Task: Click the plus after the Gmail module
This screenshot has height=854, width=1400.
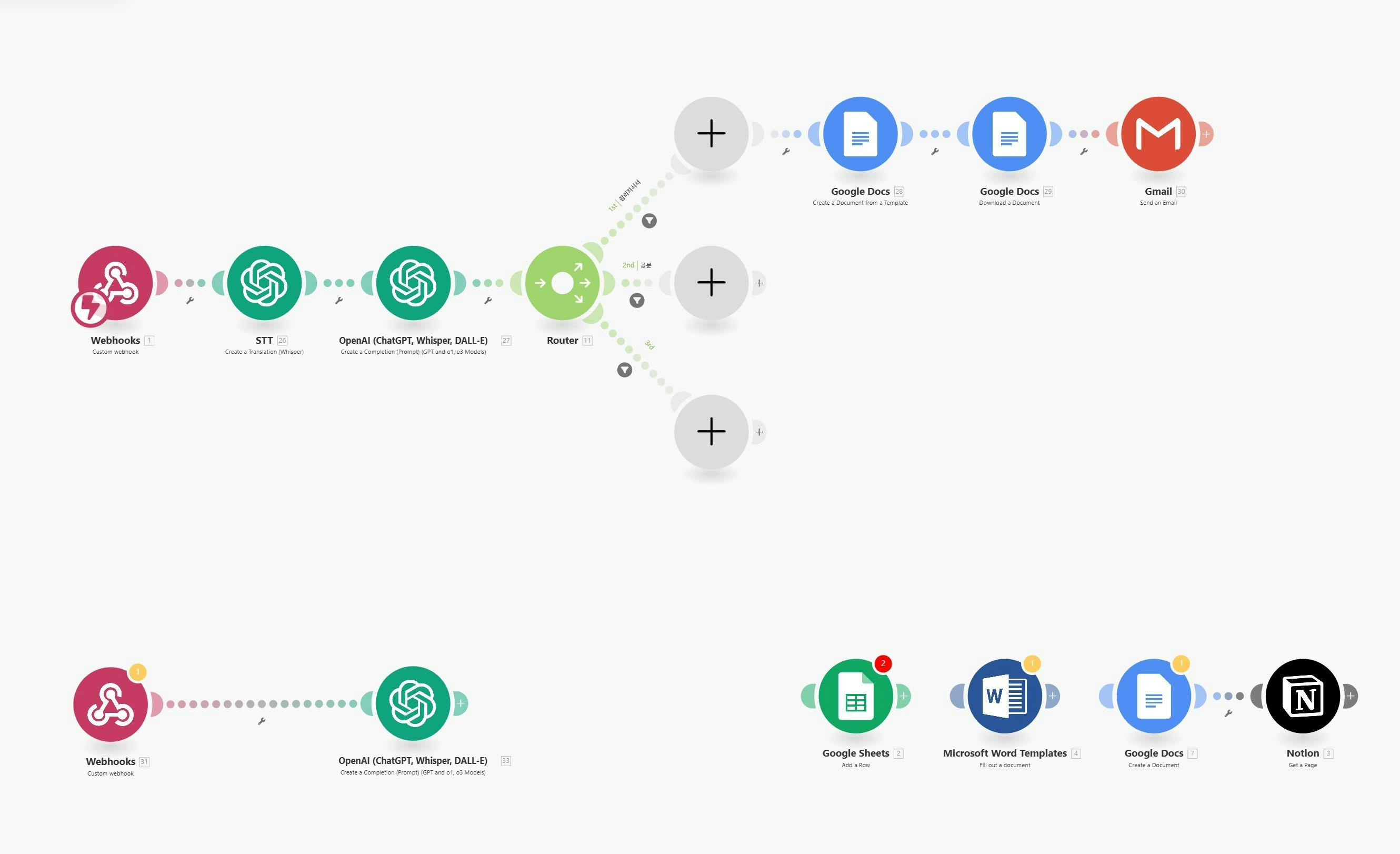Action: coord(1206,134)
